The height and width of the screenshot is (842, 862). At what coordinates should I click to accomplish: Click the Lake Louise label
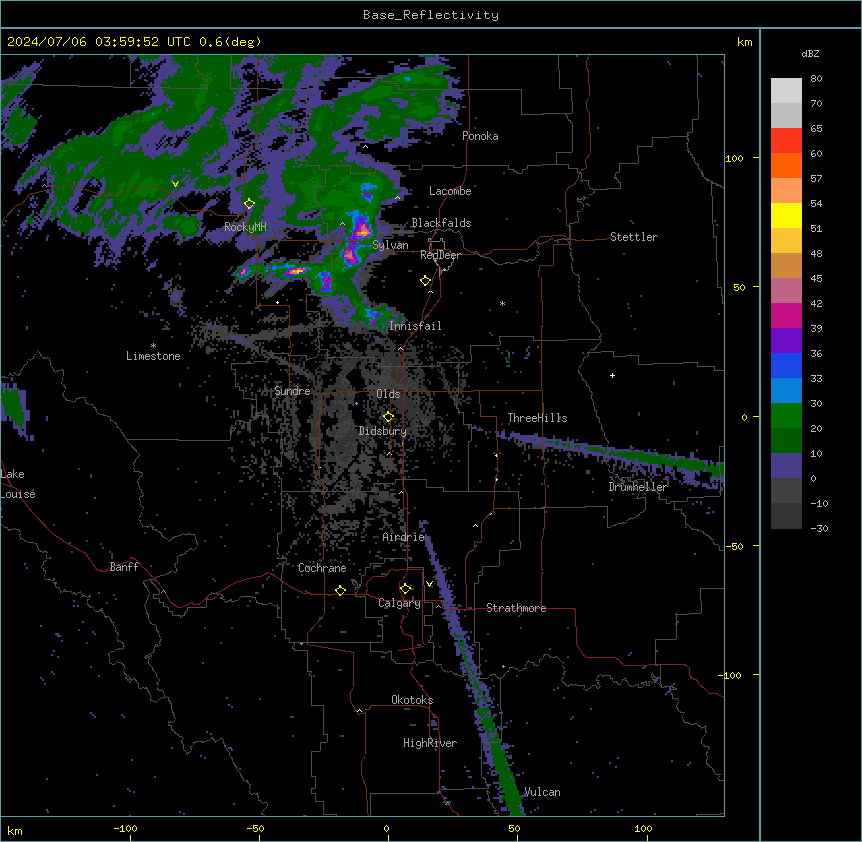18,484
